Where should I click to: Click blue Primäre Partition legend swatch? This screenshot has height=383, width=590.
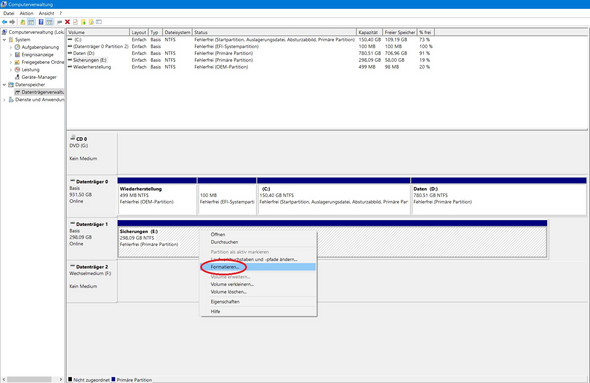coord(113,379)
